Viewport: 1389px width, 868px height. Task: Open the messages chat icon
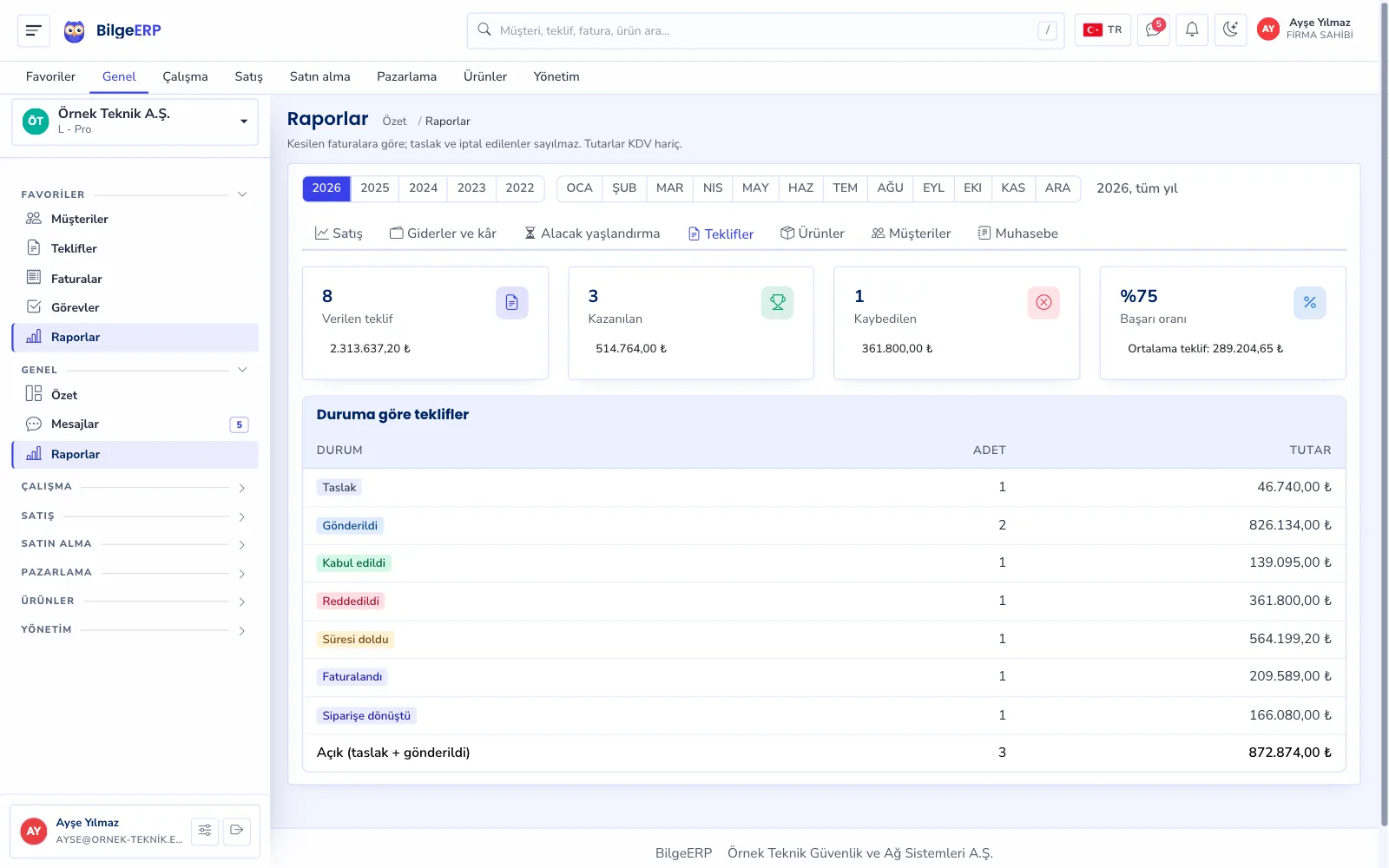click(1154, 30)
